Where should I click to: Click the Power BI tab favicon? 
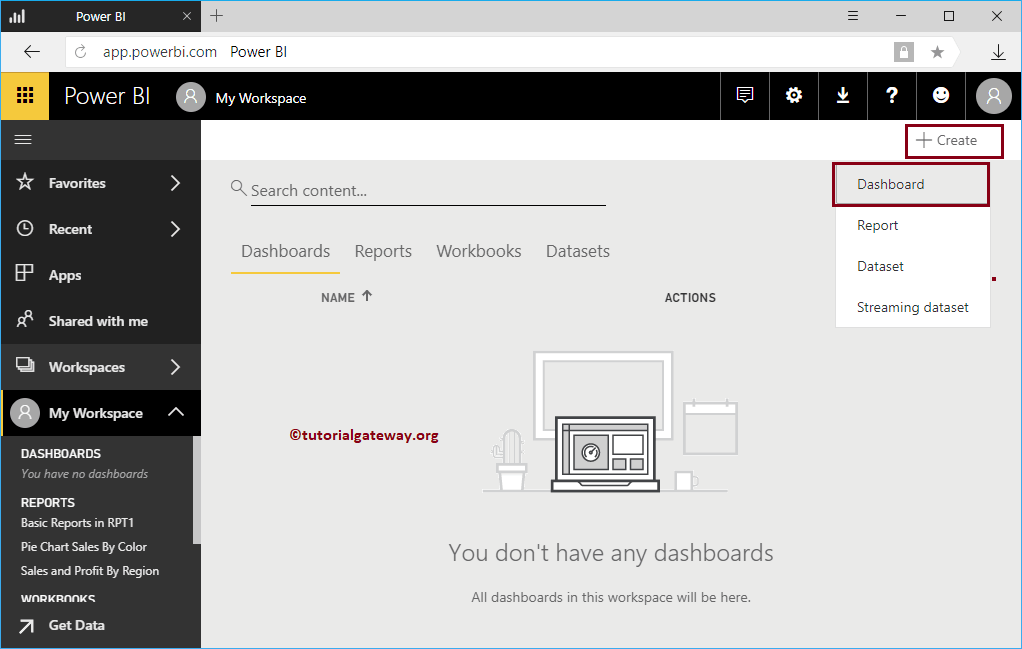point(17,16)
